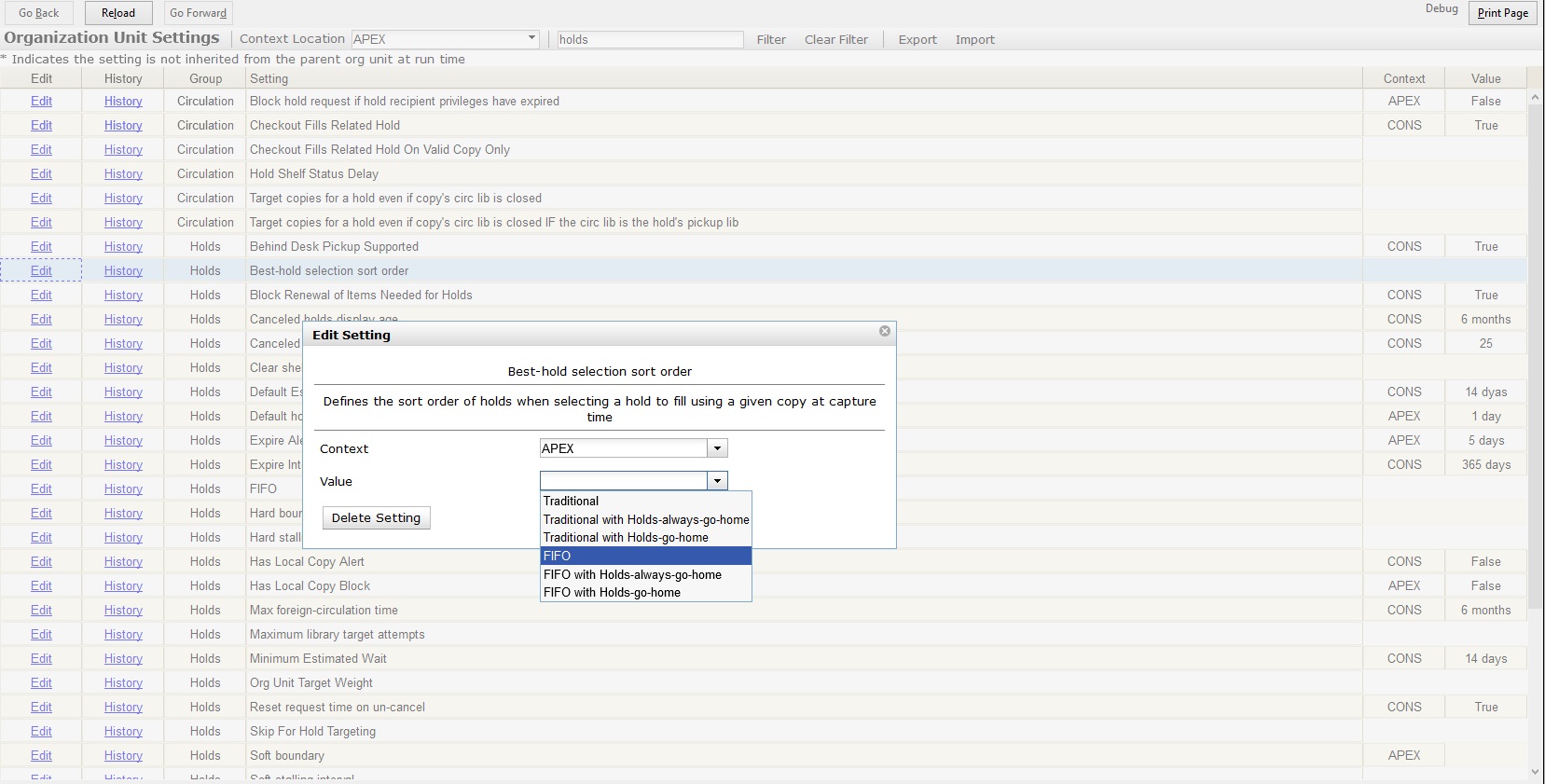The width and height of the screenshot is (1545, 784).
Task: Edit Expire Alert interval row
Action: pyautogui.click(x=41, y=440)
